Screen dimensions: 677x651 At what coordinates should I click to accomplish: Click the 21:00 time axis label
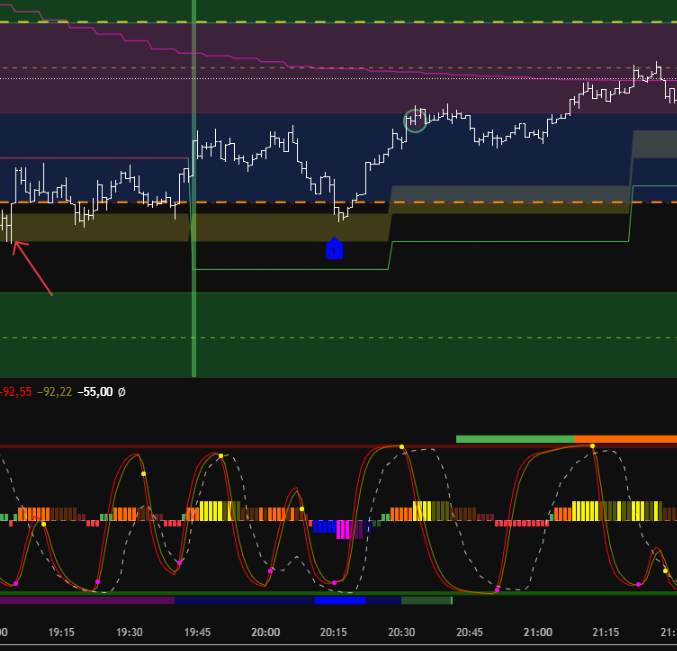click(x=538, y=632)
